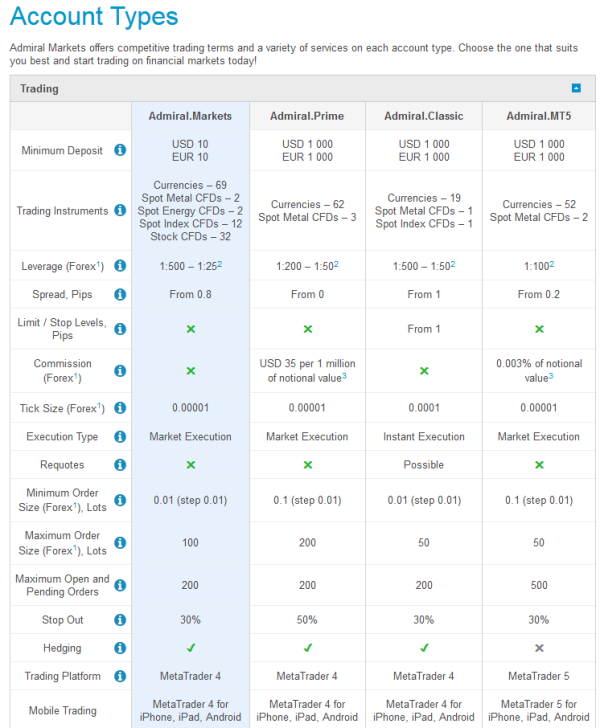Click info icon beside Tick Size
Viewport: 600px width, 728px height.
(x=120, y=408)
